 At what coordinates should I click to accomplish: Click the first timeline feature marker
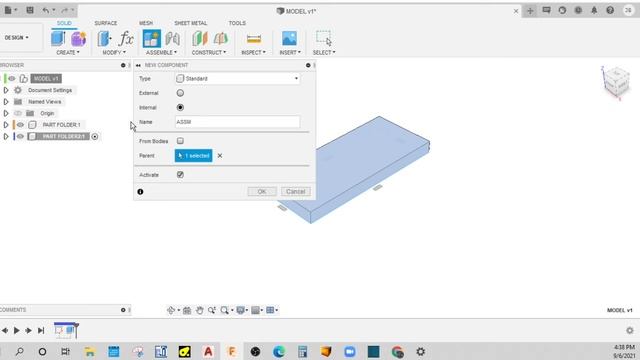point(59,330)
